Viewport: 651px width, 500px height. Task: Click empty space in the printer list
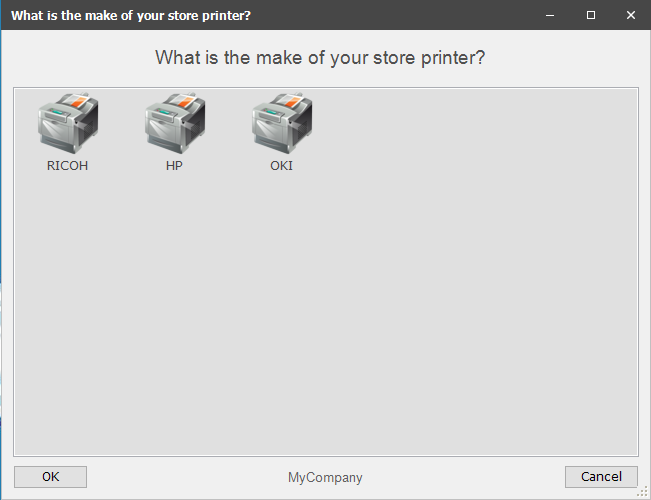click(326, 311)
